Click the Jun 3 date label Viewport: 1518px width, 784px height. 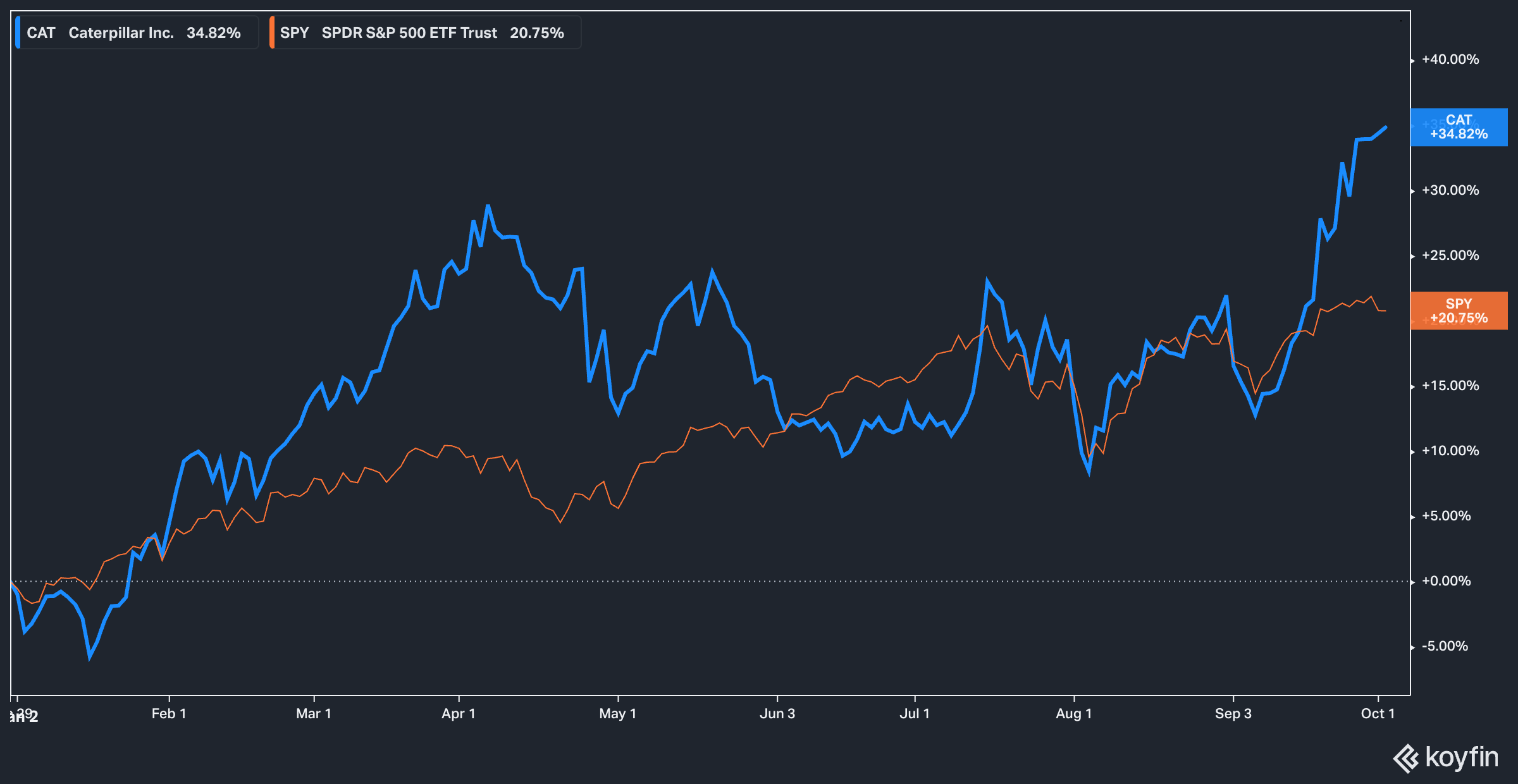[777, 714]
